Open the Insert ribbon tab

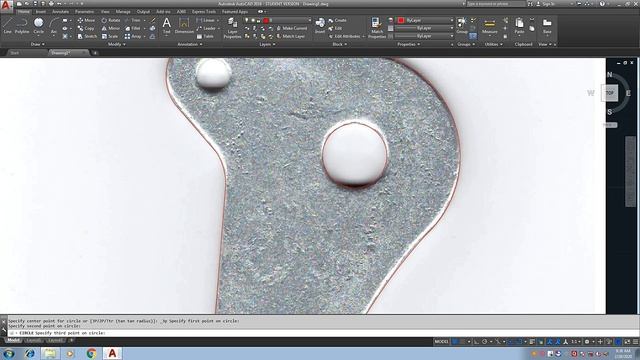click(x=40, y=11)
